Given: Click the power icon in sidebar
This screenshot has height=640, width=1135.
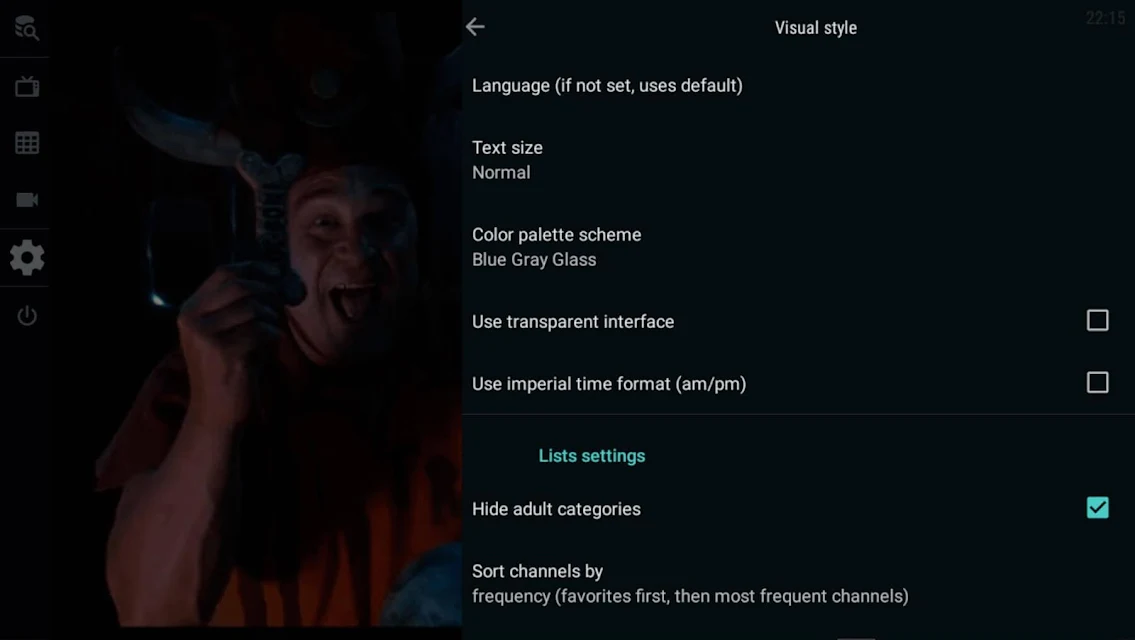Looking at the screenshot, I should pyautogui.click(x=27, y=316).
